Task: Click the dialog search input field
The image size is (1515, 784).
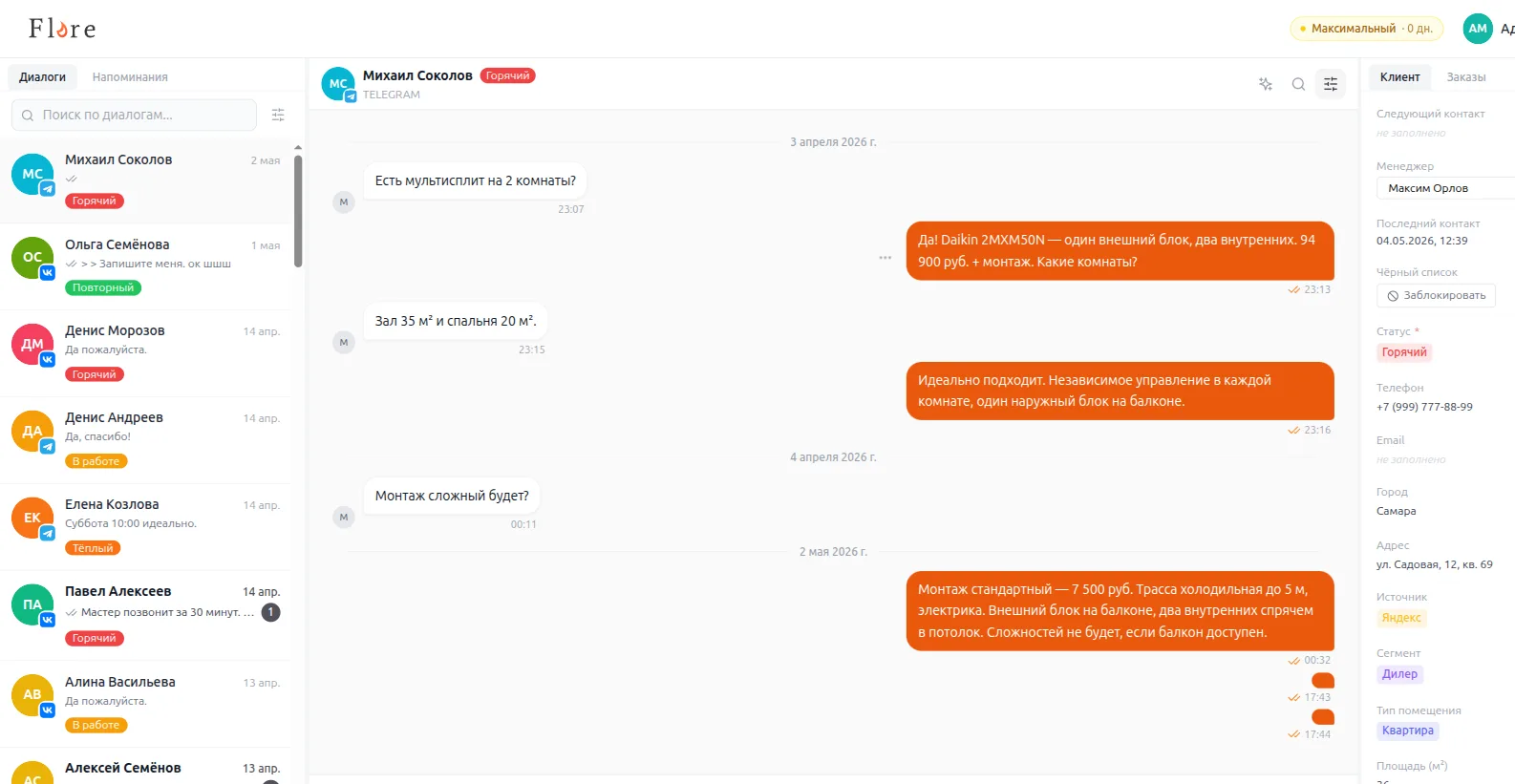Action: click(x=134, y=115)
